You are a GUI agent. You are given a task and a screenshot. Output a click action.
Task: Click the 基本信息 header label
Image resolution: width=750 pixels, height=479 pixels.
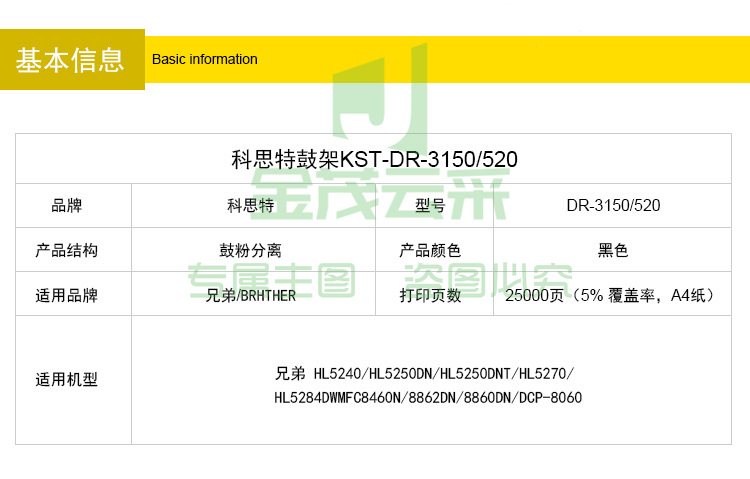[x=70, y=60]
